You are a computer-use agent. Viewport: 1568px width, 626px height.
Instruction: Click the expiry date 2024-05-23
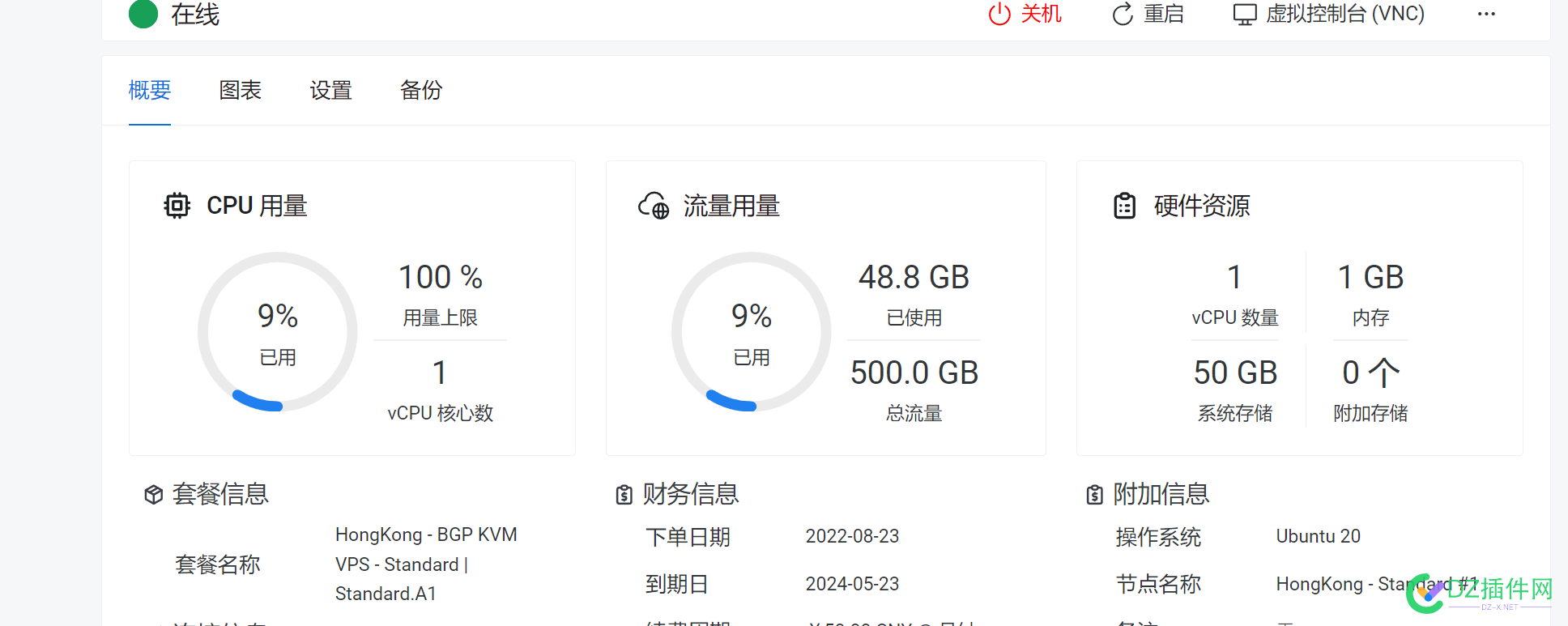tap(852, 584)
